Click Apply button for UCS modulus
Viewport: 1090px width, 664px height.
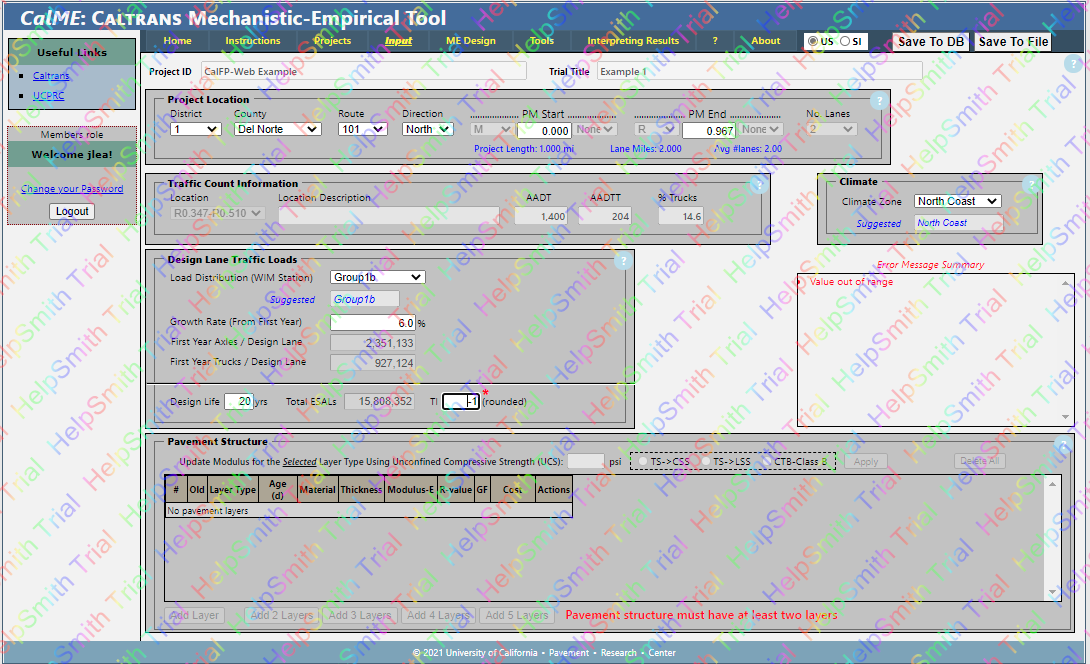click(865, 462)
